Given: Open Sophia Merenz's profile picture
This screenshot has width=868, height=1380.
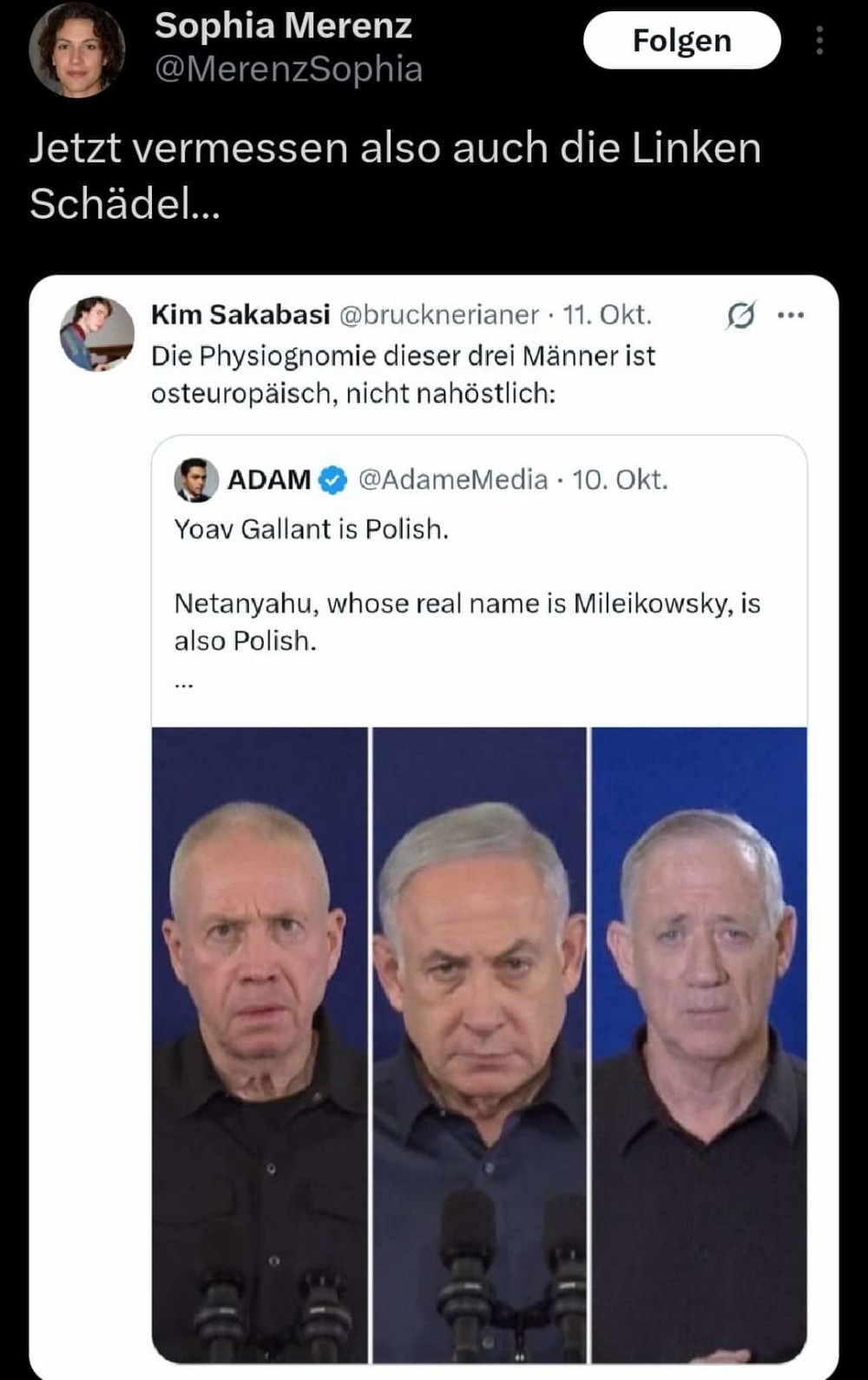Looking at the screenshot, I should (77, 49).
